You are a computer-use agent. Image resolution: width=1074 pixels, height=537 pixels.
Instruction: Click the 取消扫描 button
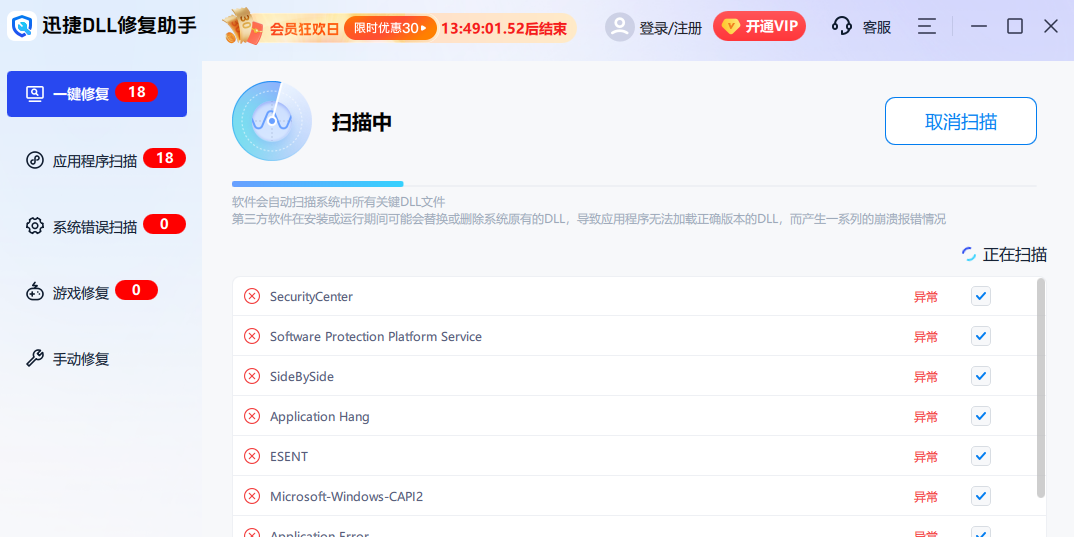[960, 121]
